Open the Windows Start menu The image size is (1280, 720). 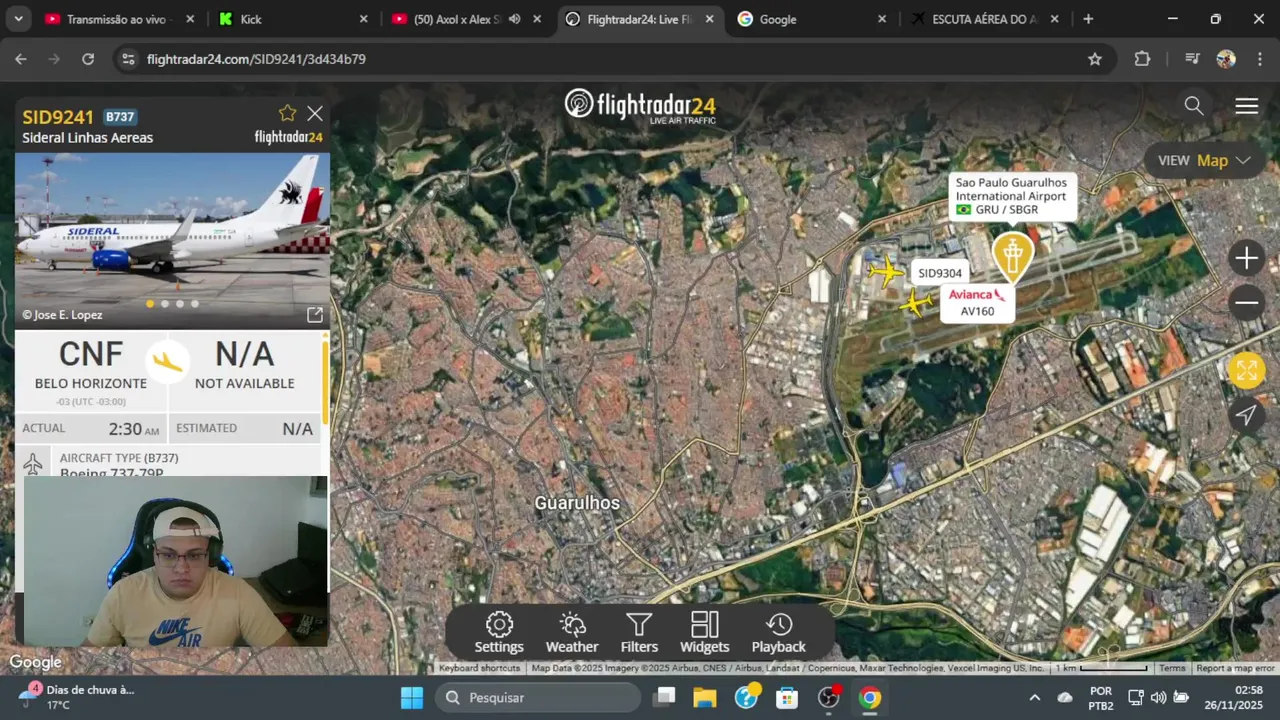tap(412, 698)
